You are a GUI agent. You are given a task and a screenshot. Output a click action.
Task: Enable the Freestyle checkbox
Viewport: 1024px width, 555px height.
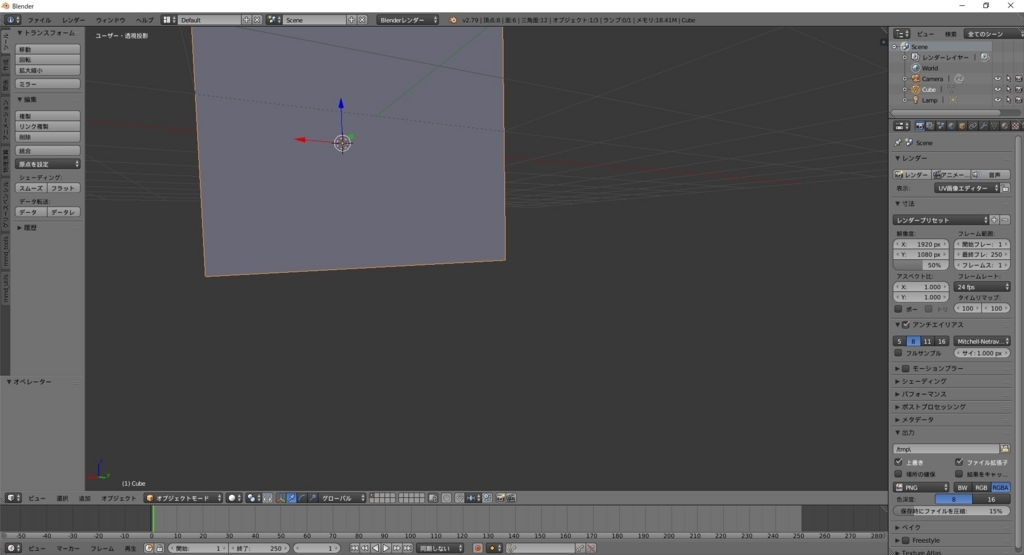point(906,540)
